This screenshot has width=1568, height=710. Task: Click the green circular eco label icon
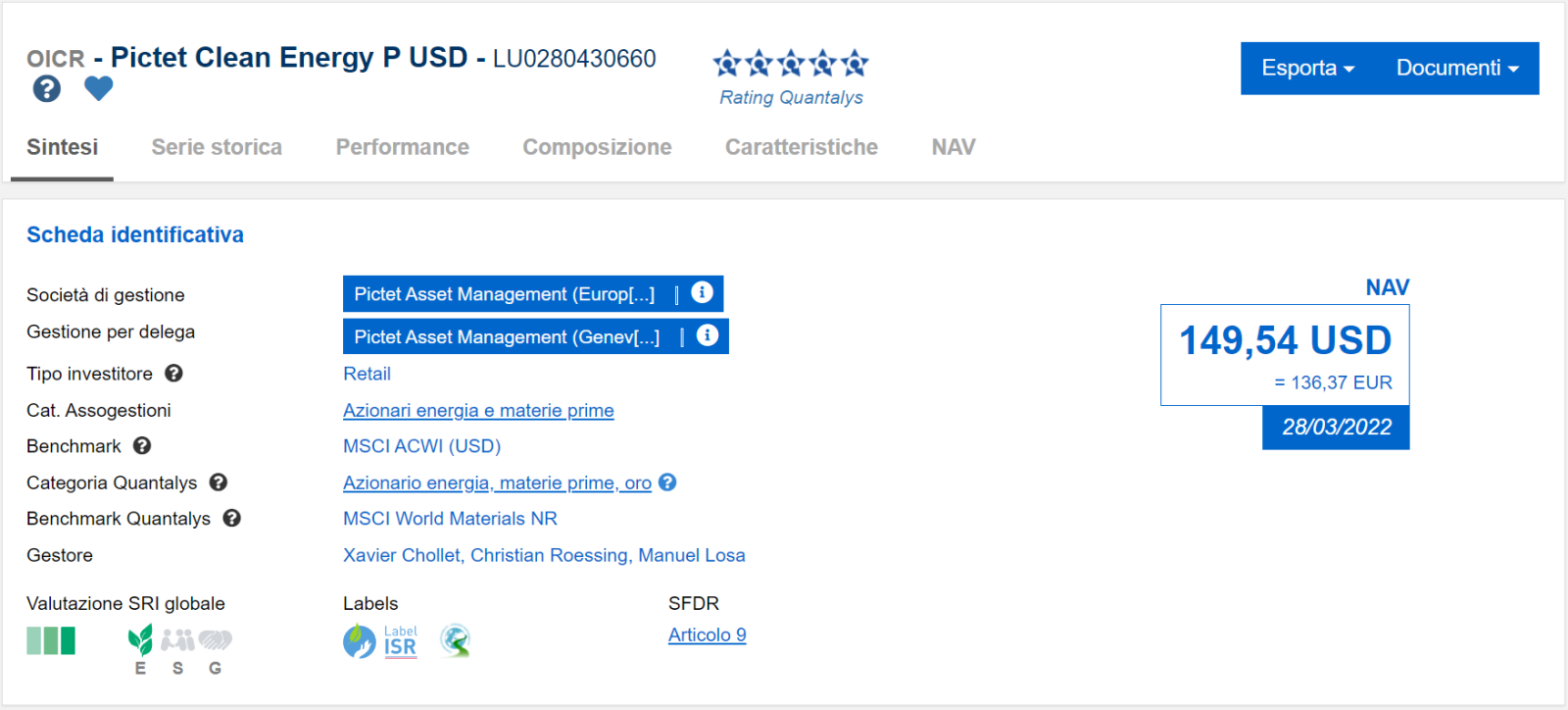(x=455, y=641)
